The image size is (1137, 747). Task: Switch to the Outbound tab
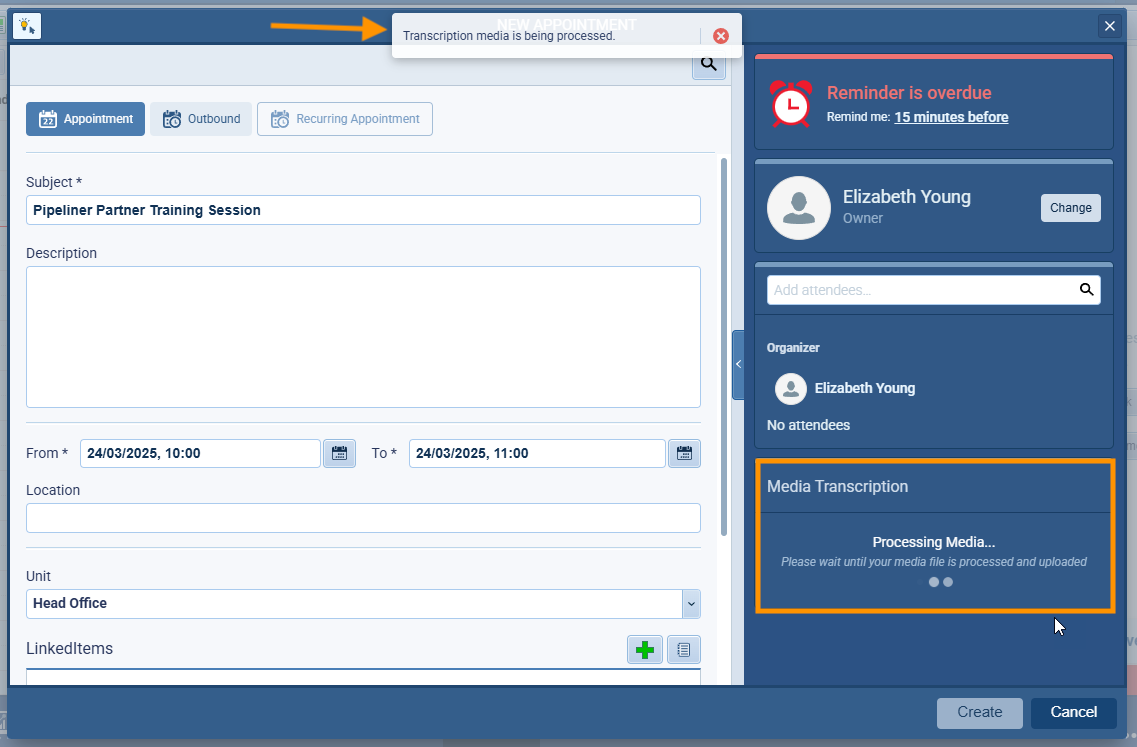point(201,119)
